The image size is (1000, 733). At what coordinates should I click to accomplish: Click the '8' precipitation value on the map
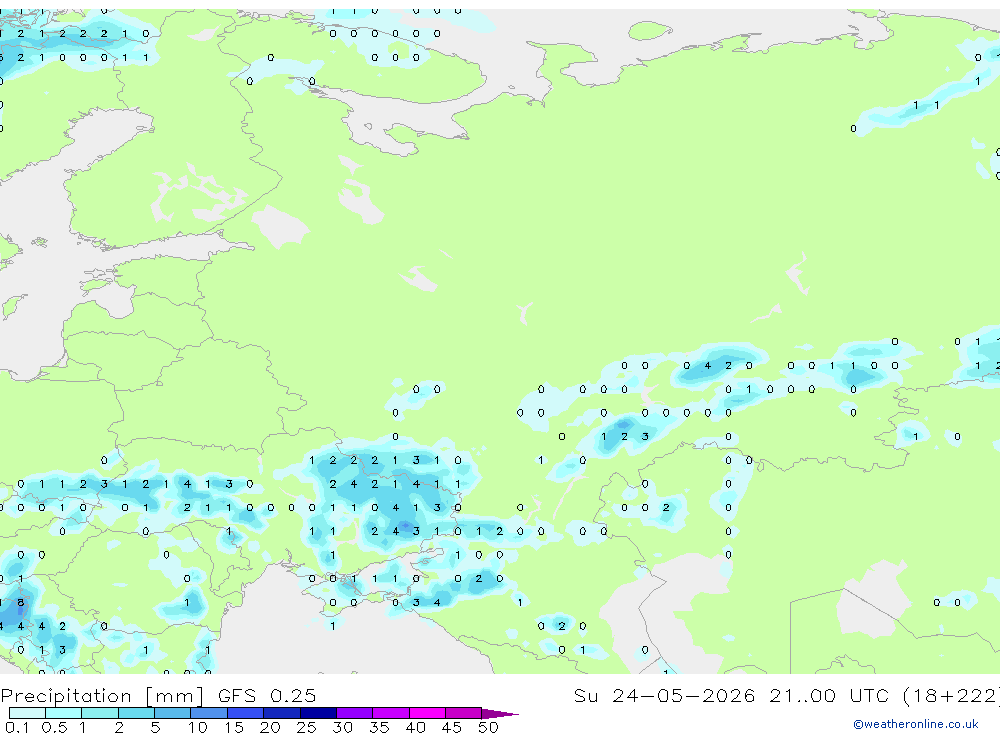tap(21, 602)
